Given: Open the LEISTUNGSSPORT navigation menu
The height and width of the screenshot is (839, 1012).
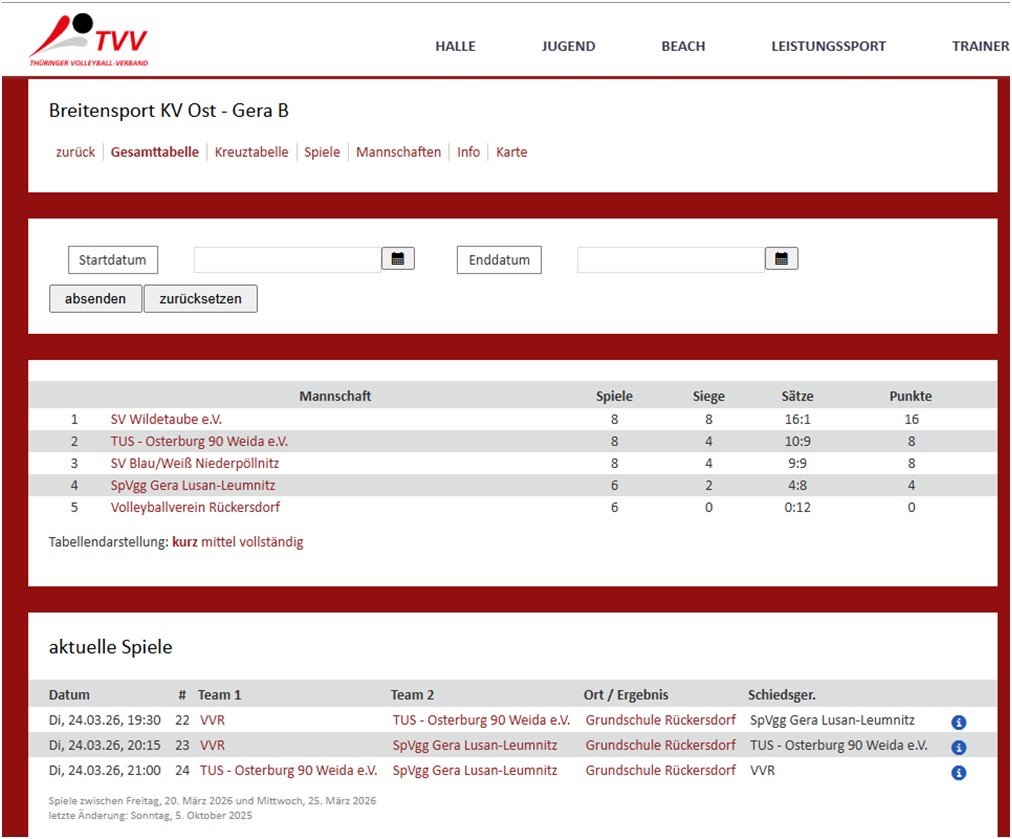Looking at the screenshot, I should pos(828,46).
